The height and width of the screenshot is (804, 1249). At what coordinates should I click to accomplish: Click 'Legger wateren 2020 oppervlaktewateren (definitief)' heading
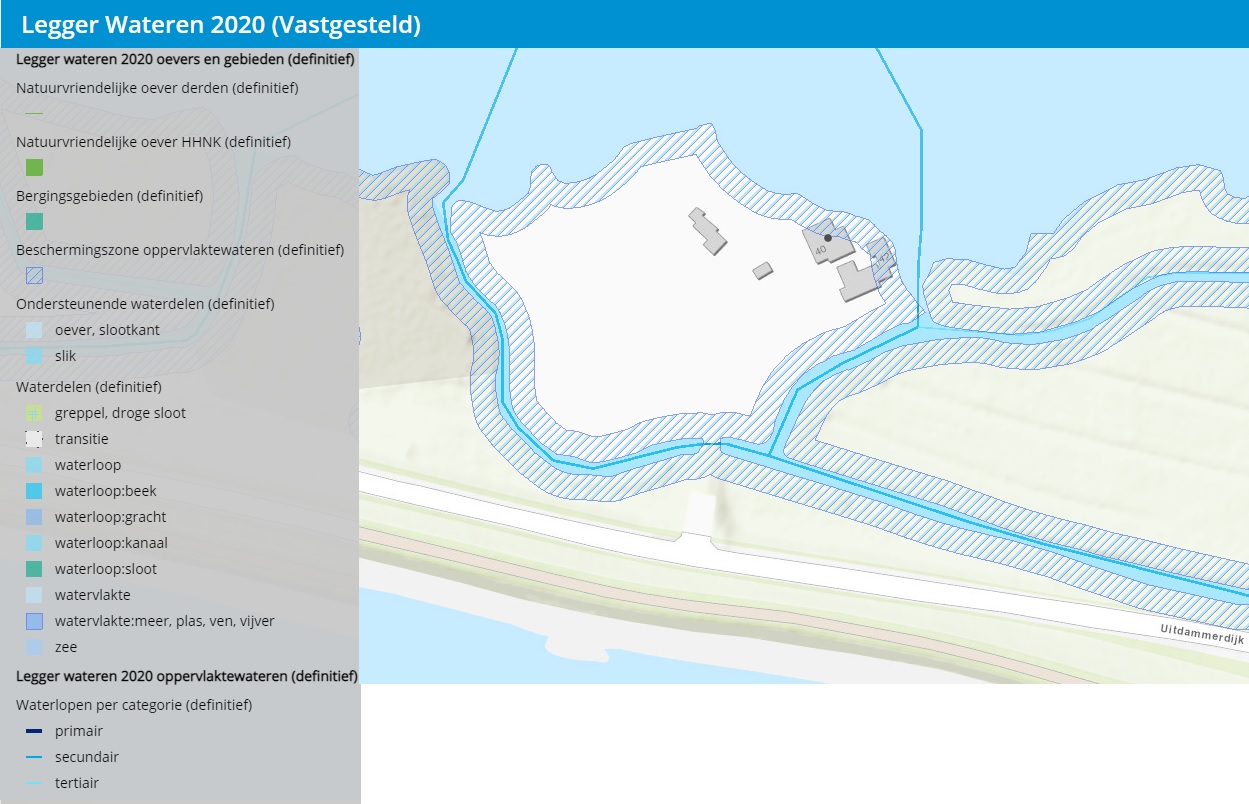point(187,677)
